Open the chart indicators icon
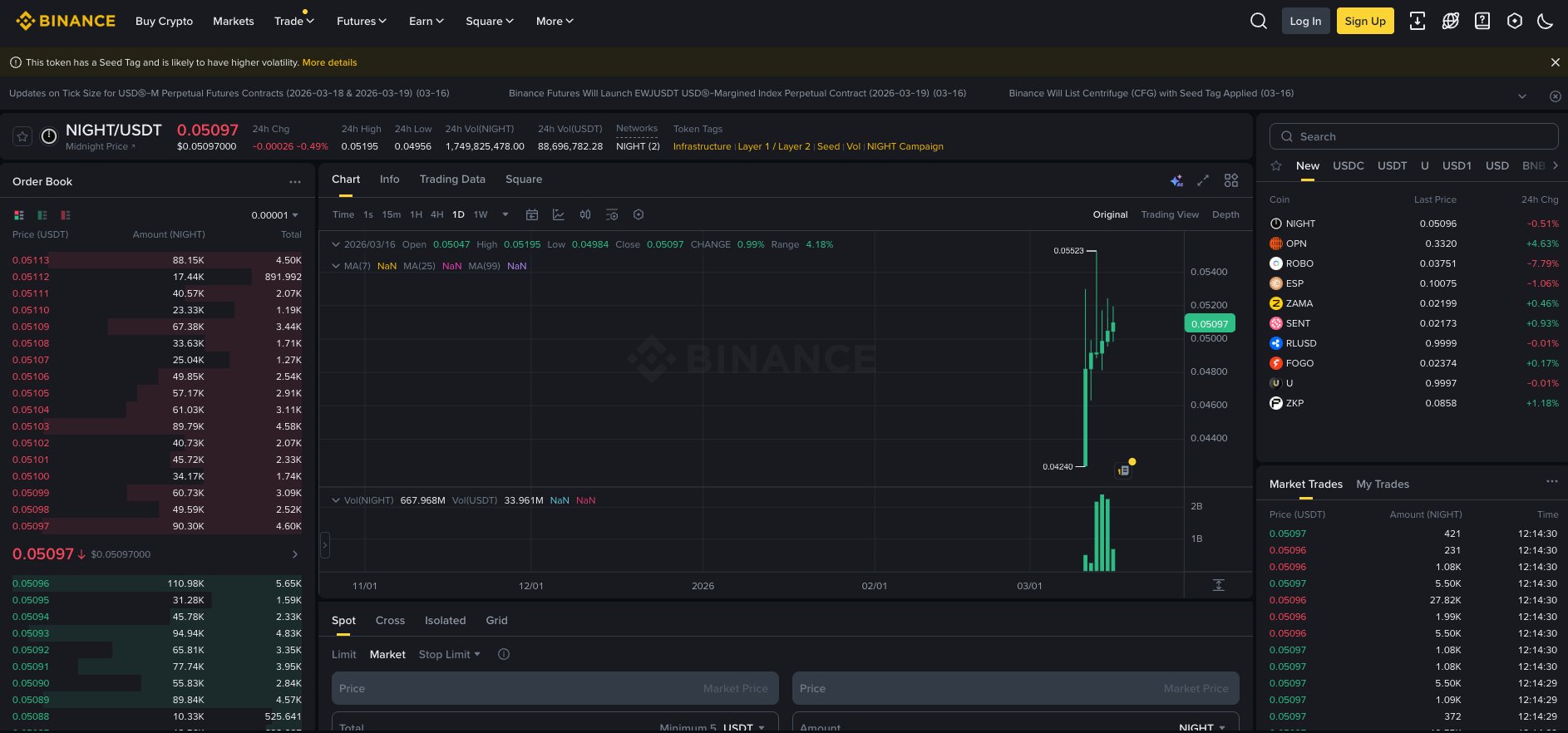 (x=559, y=214)
